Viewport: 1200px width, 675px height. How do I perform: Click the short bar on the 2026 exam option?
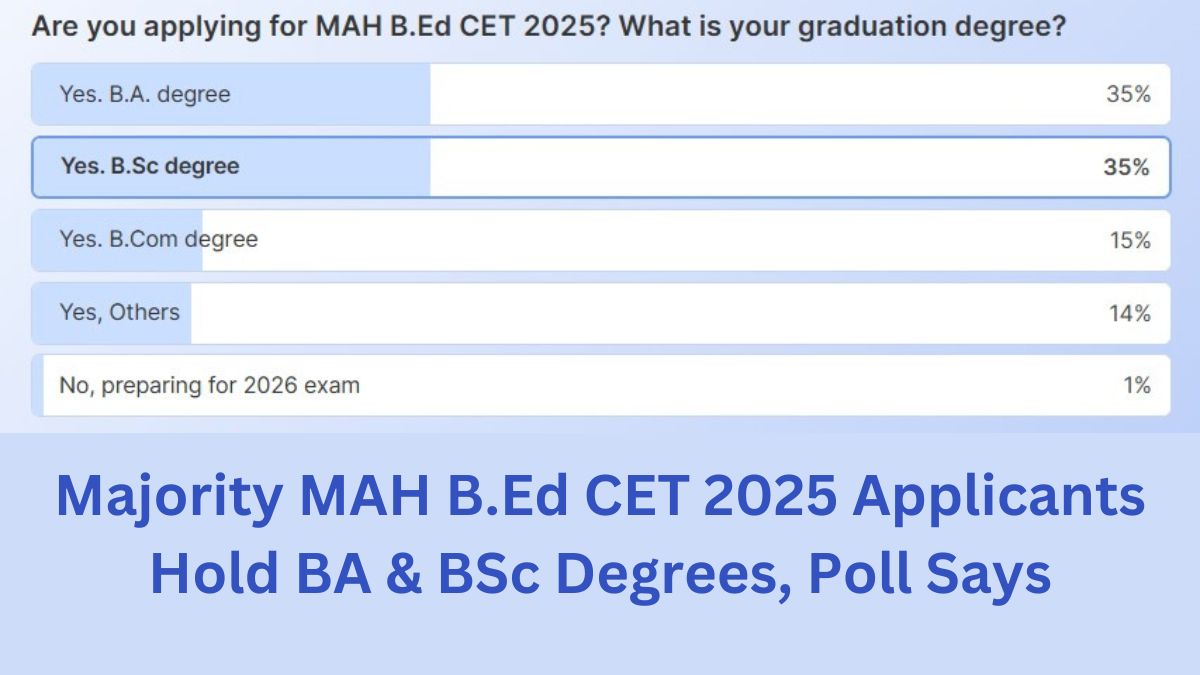(x=41, y=385)
